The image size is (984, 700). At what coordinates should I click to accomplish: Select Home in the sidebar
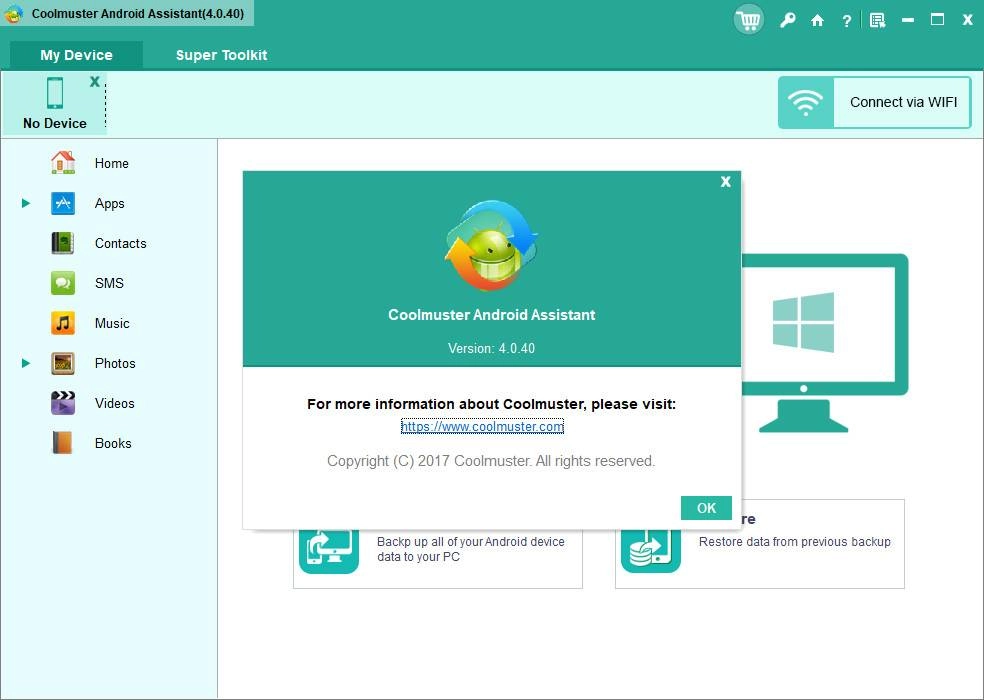(112, 163)
